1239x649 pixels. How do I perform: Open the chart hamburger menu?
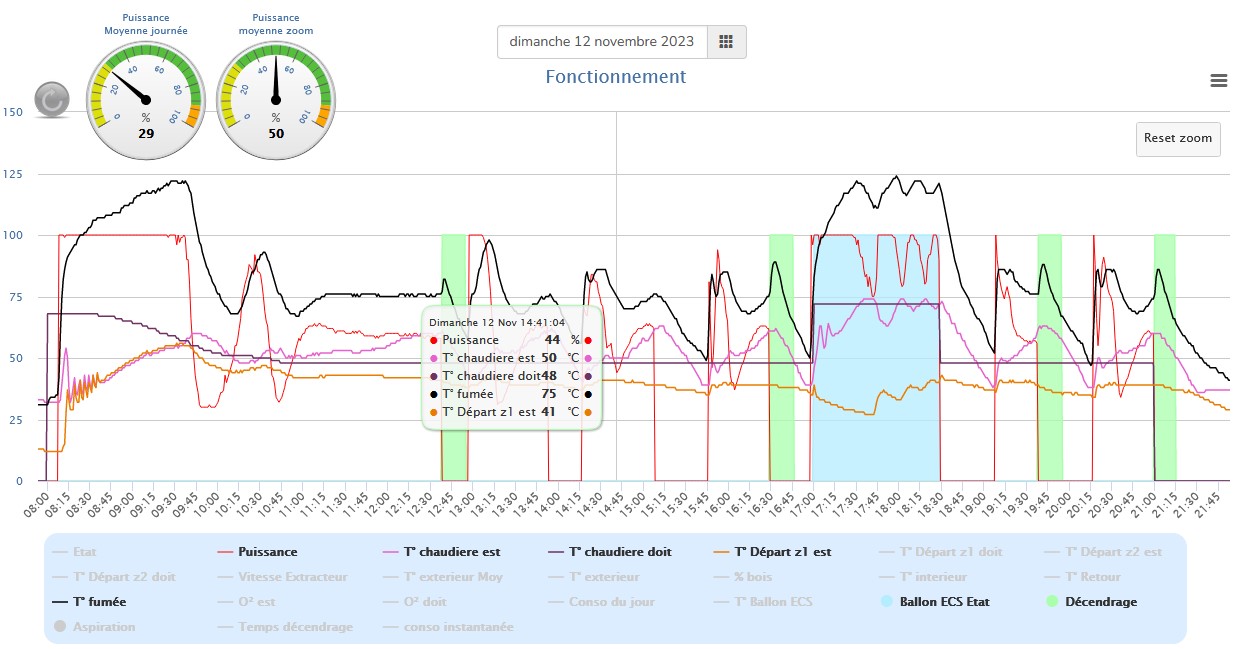pos(1219,81)
